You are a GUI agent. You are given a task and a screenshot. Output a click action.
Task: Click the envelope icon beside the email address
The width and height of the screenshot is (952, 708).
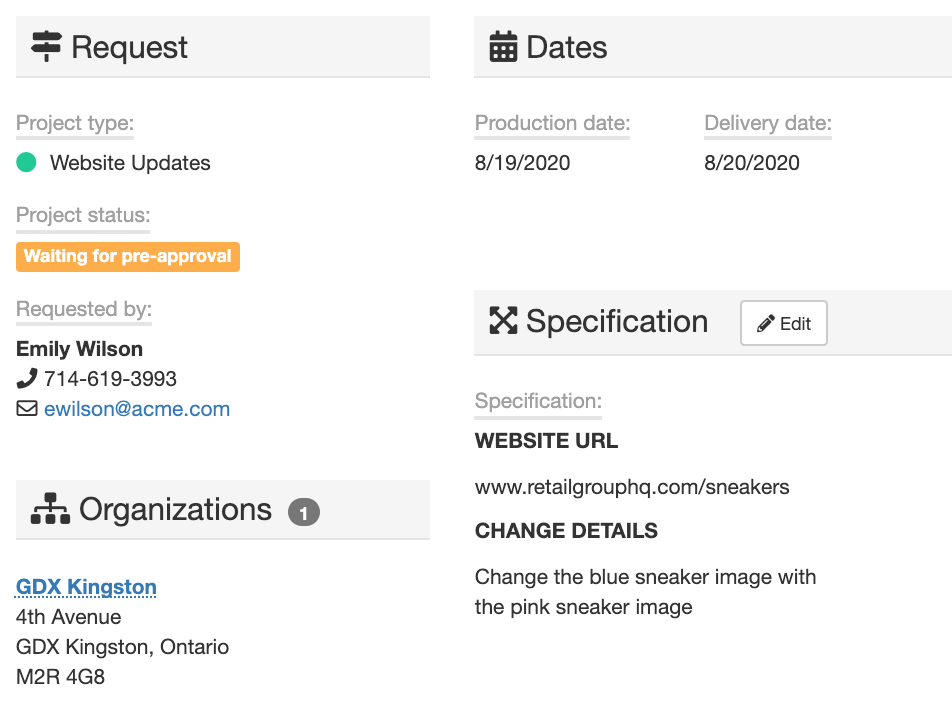(x=25, y=409)
